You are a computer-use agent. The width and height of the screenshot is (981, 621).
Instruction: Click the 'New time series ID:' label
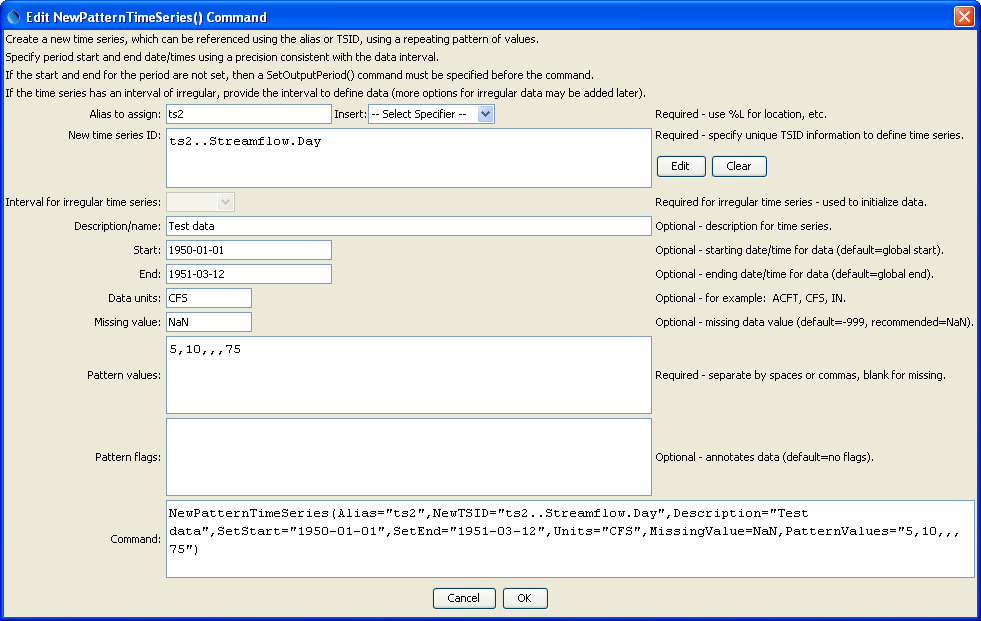coord(114,135)
